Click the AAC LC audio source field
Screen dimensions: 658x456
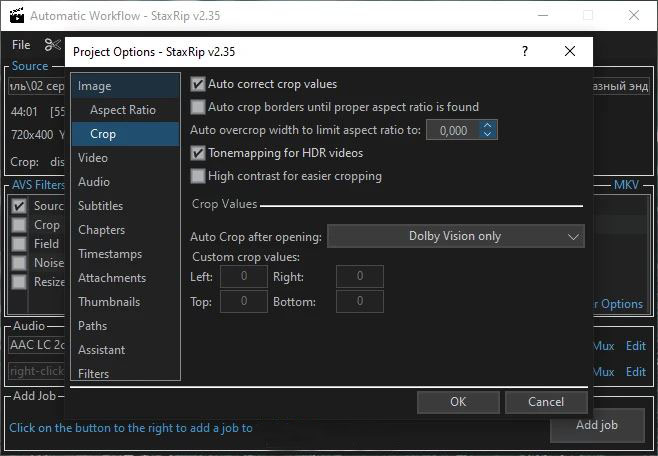37,345
